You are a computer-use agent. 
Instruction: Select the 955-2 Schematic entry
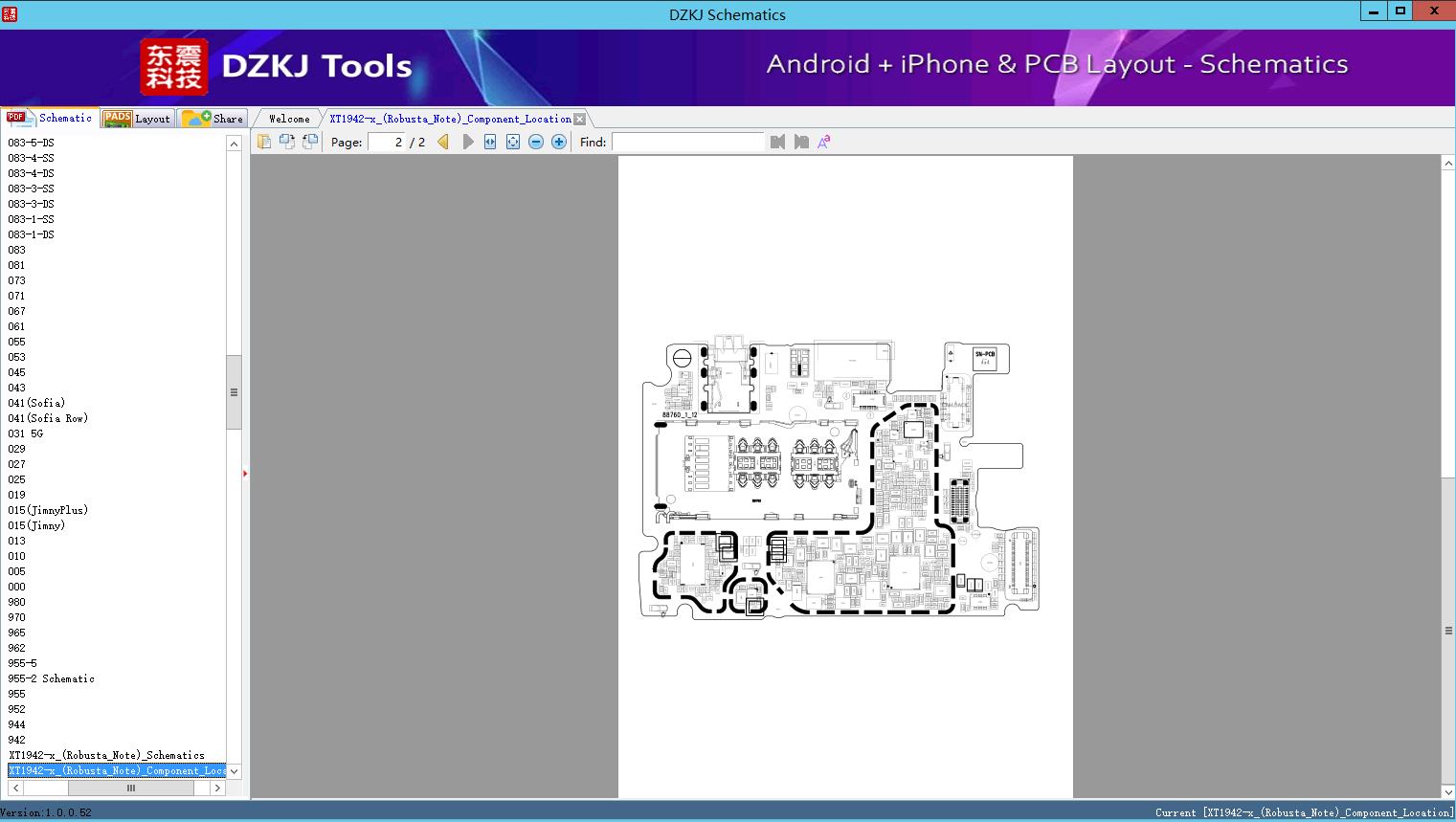[52, 678]
